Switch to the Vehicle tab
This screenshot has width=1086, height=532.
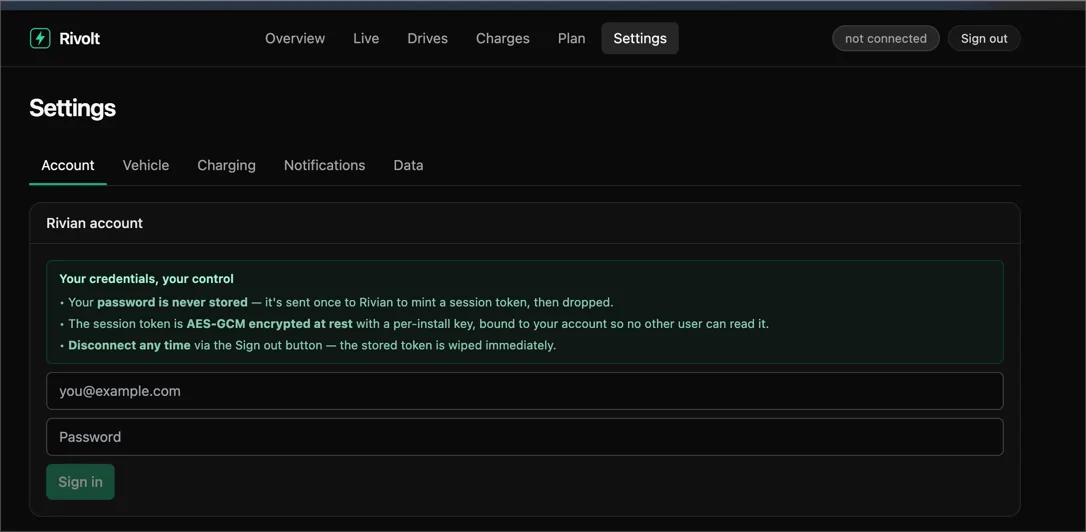point(146,166)
